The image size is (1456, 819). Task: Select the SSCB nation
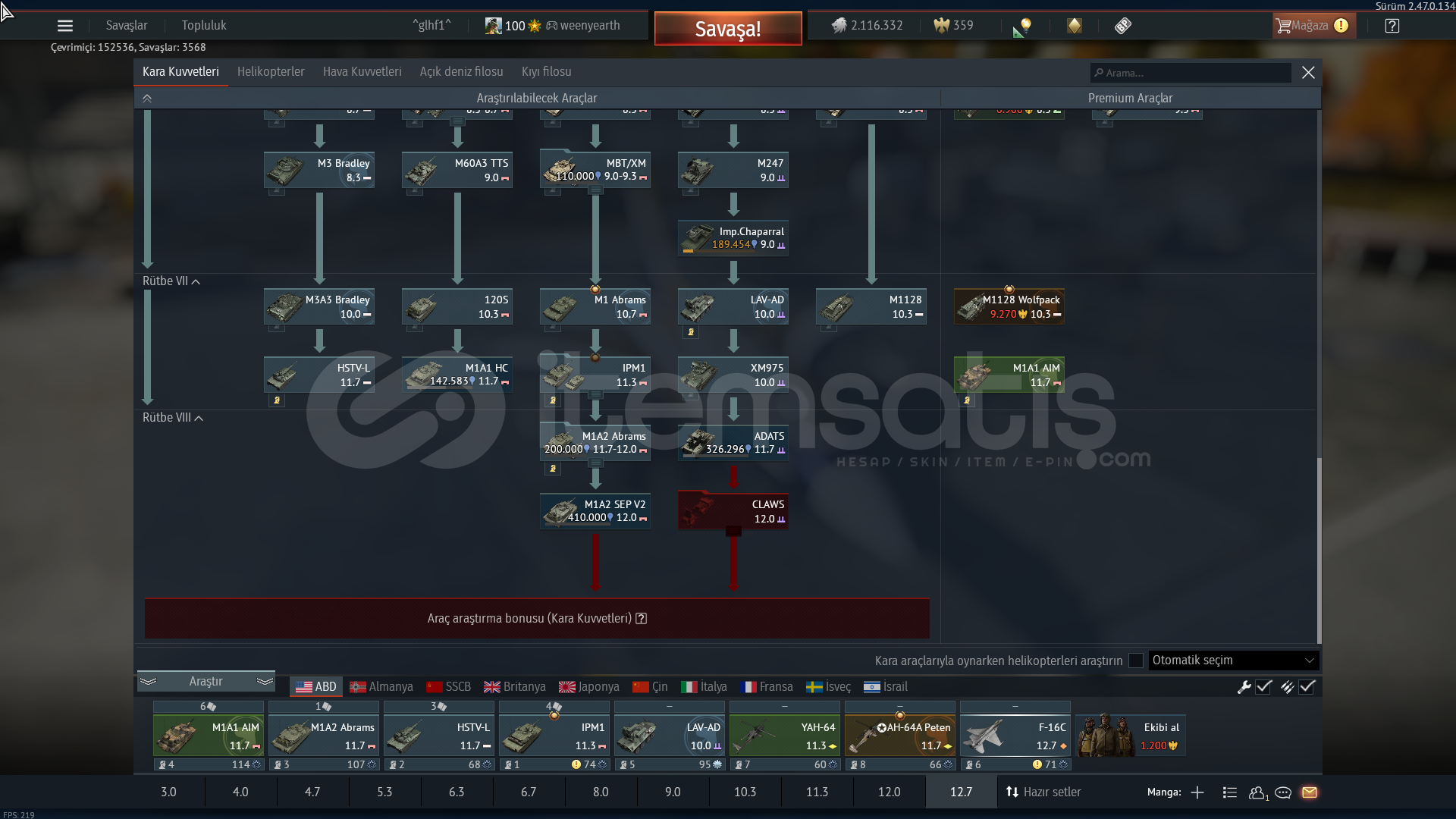click(x=449, y=687)
